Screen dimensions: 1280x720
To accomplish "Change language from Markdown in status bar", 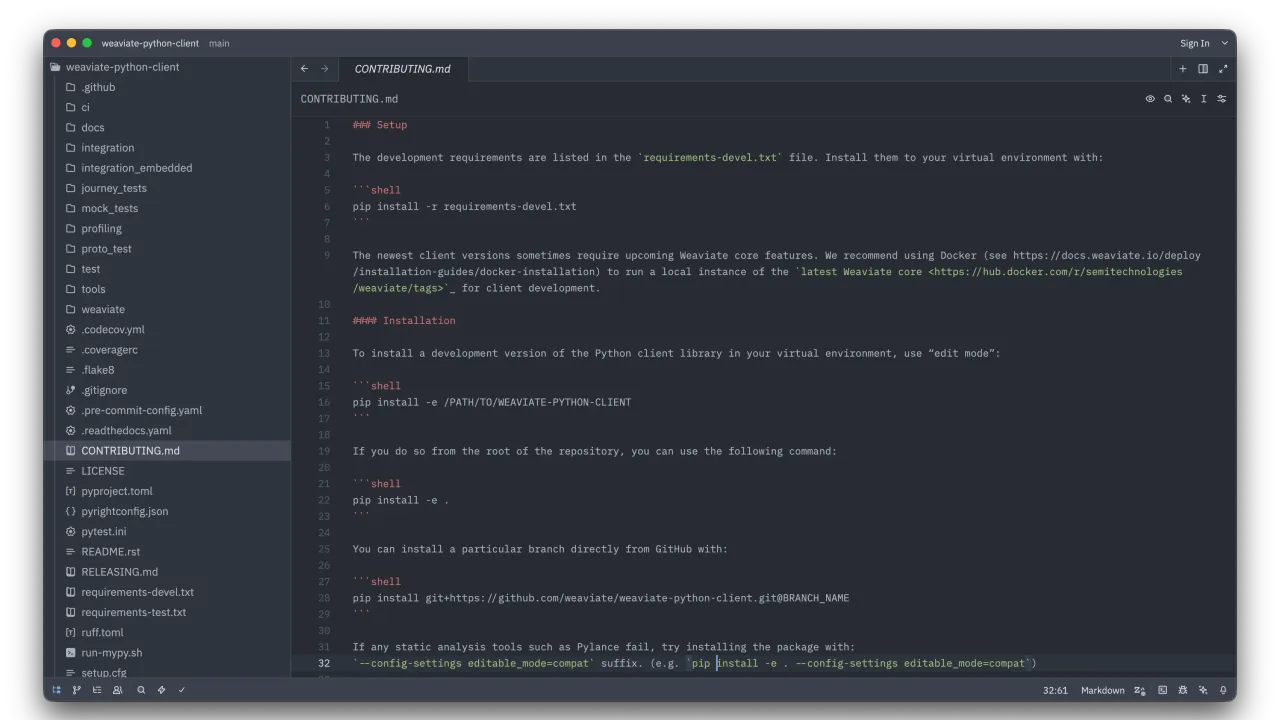I will [1103, 690].
